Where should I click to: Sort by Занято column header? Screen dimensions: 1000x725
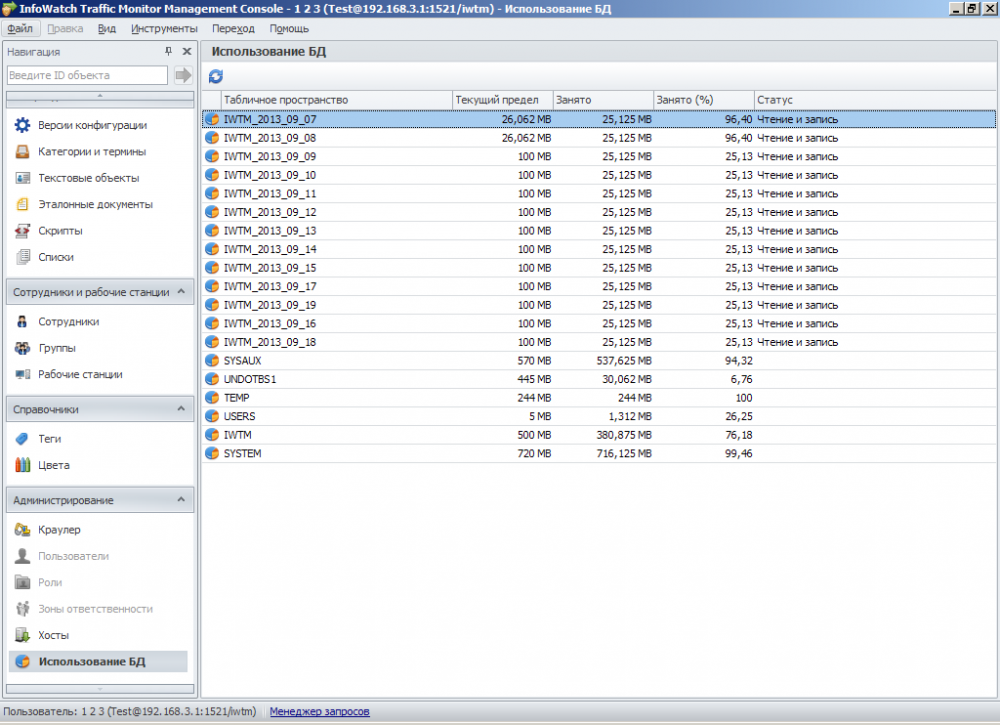(x=603, y=100)
